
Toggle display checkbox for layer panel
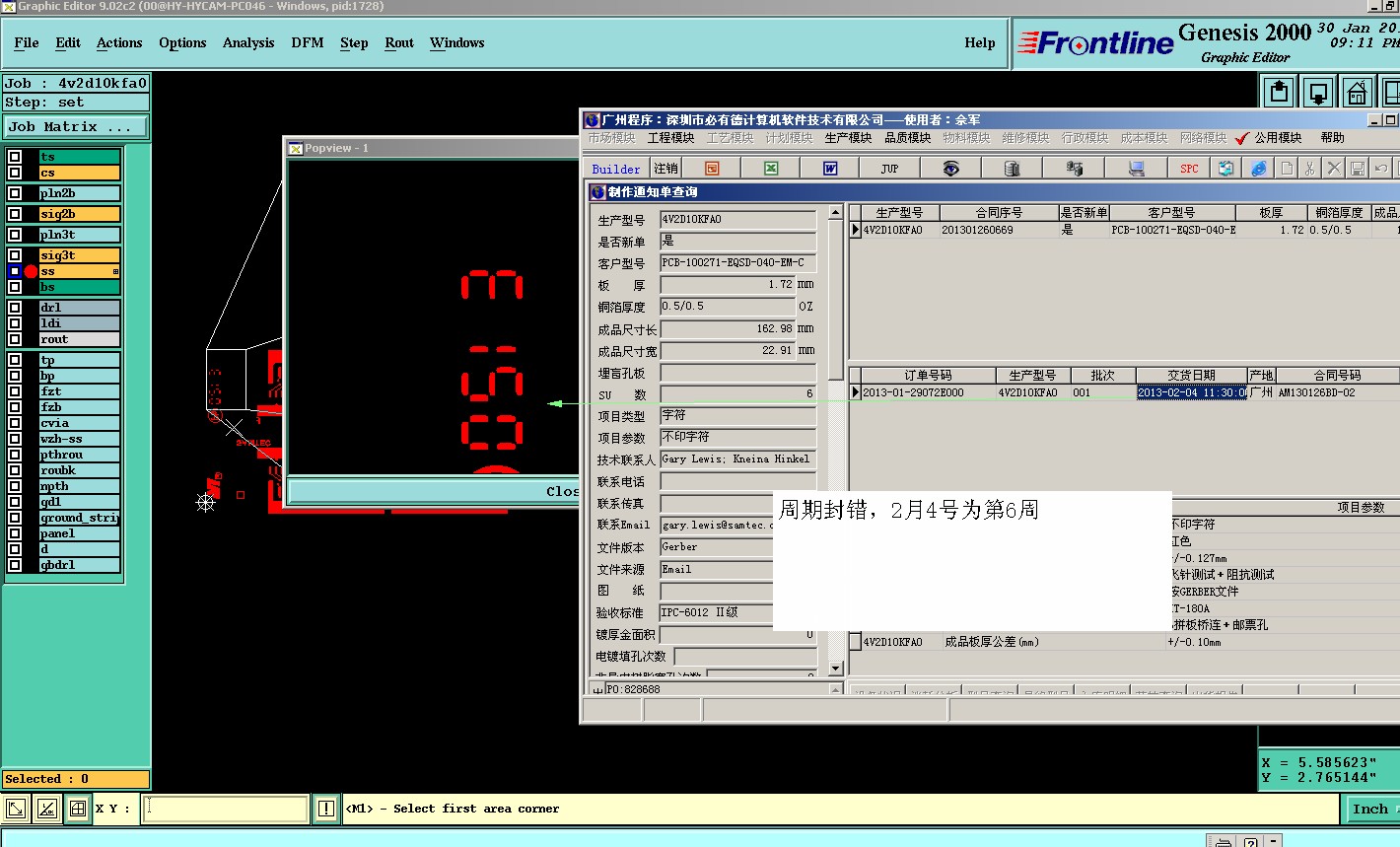[x=15, y=533]
